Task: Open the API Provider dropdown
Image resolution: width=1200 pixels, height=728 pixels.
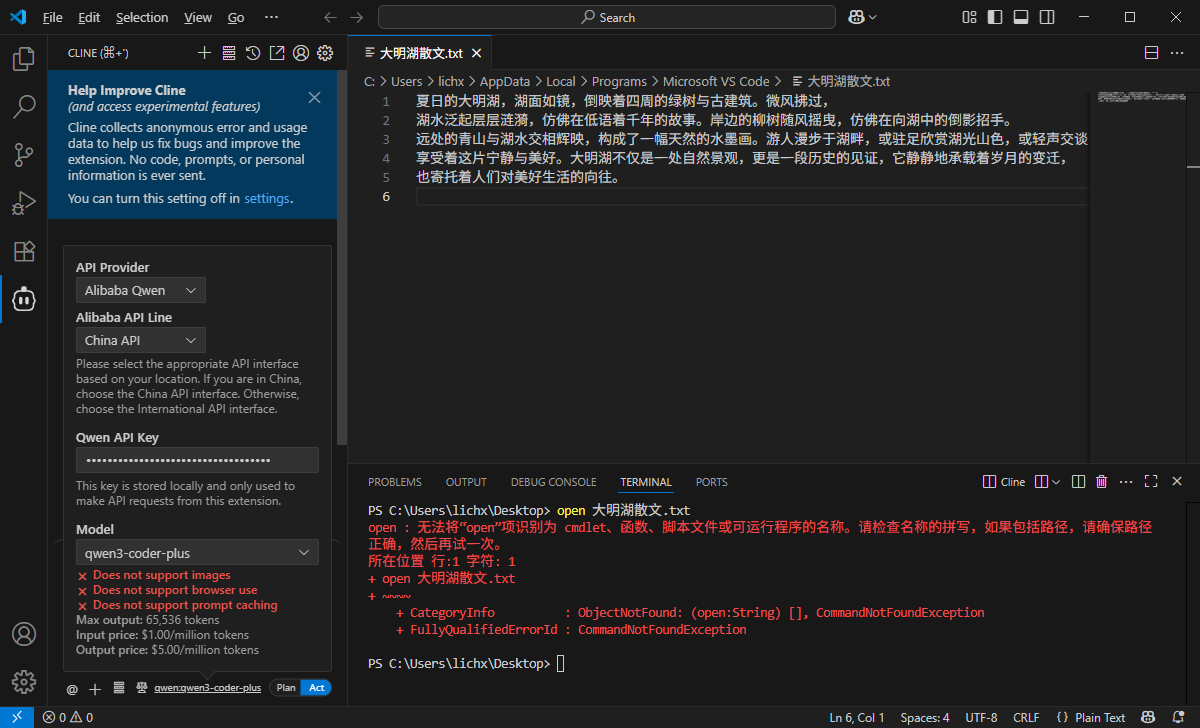Action: [x=141, y=290]
